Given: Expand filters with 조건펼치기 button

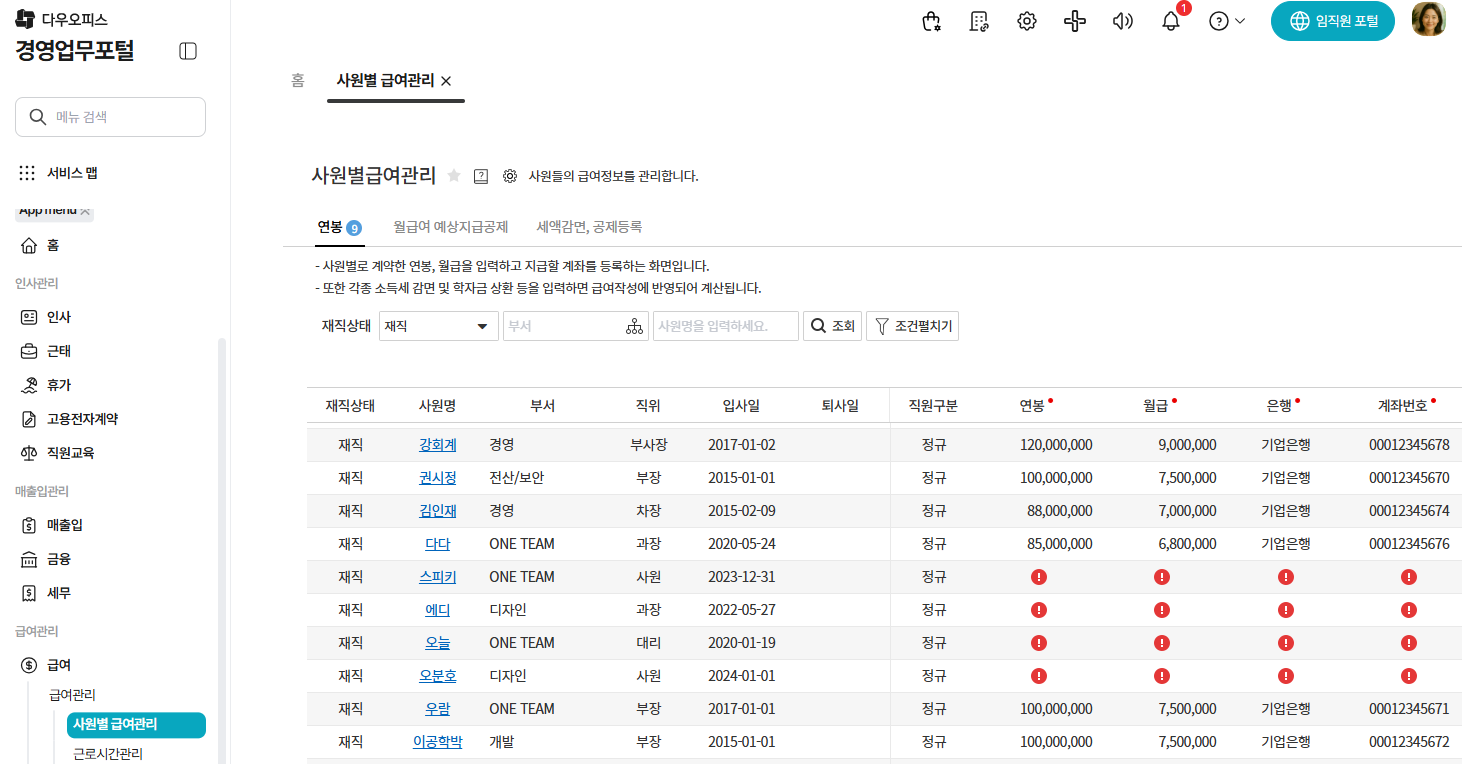Looking at the screenshot, I should tap(912, 326).
